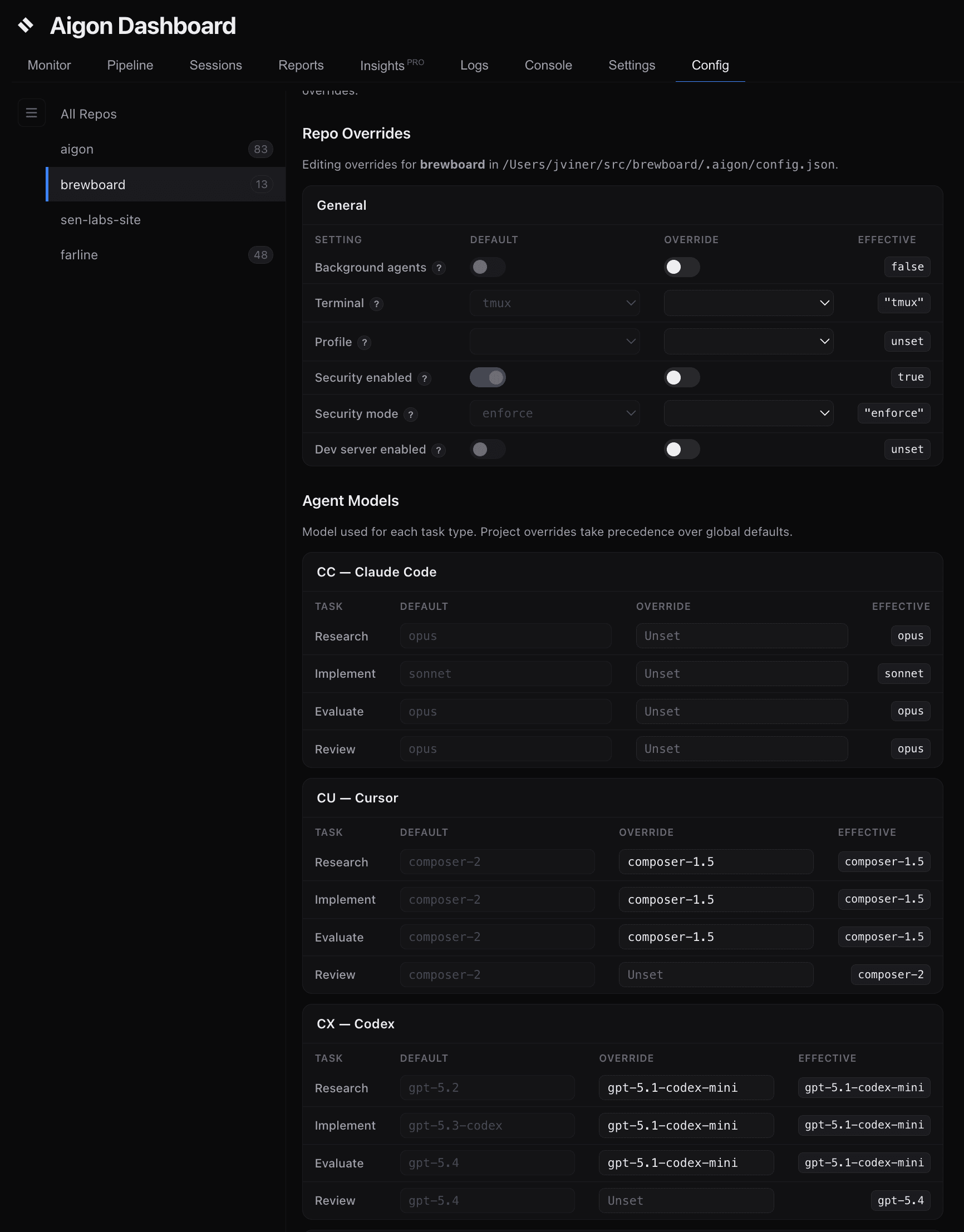Click Codex Implement default gpt-5.3-codex field
The width and height of the screenshot is (964, 1232).
tap(488, 1125)
